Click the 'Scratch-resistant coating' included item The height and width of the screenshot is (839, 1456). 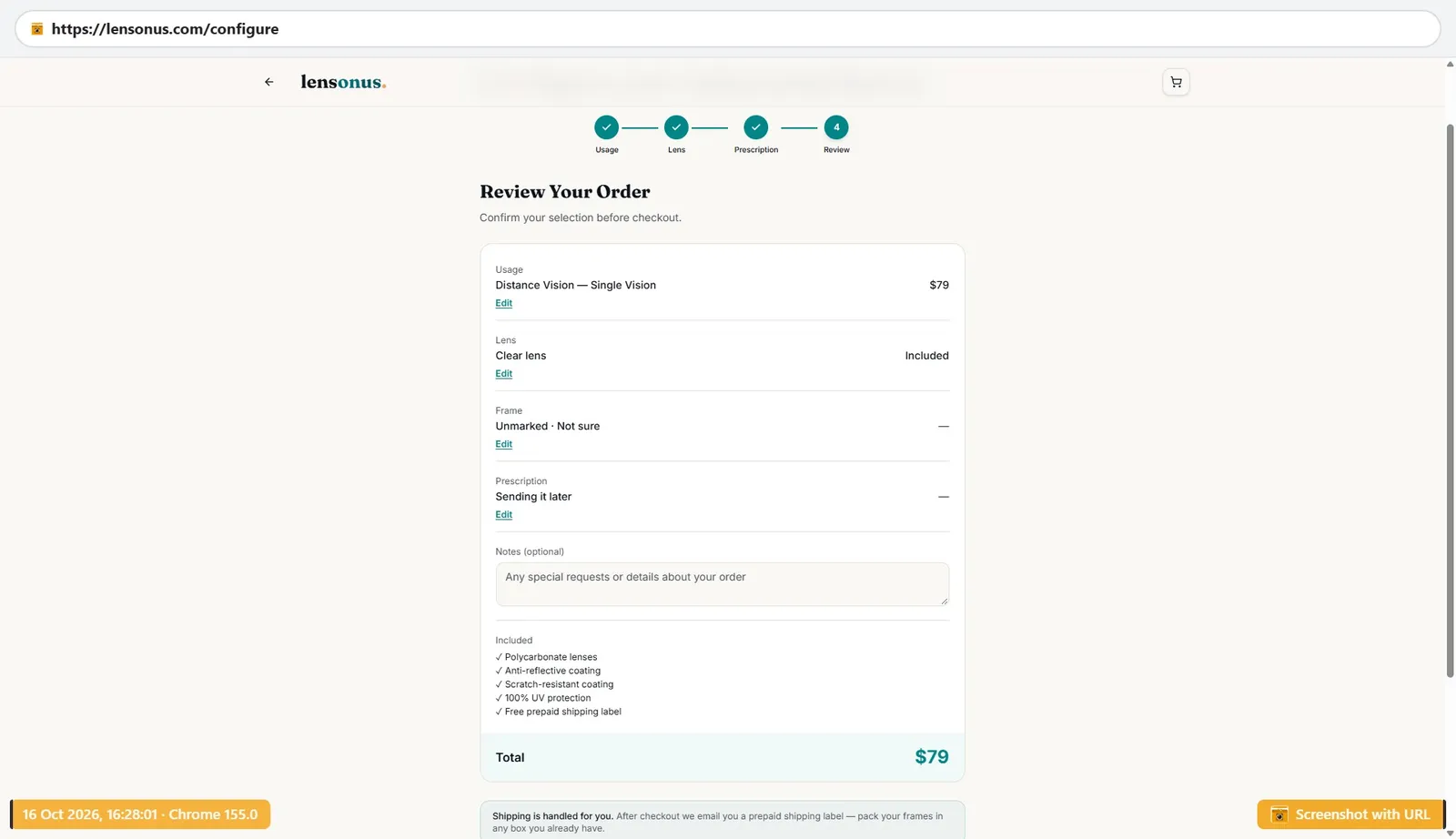[554, 684]
